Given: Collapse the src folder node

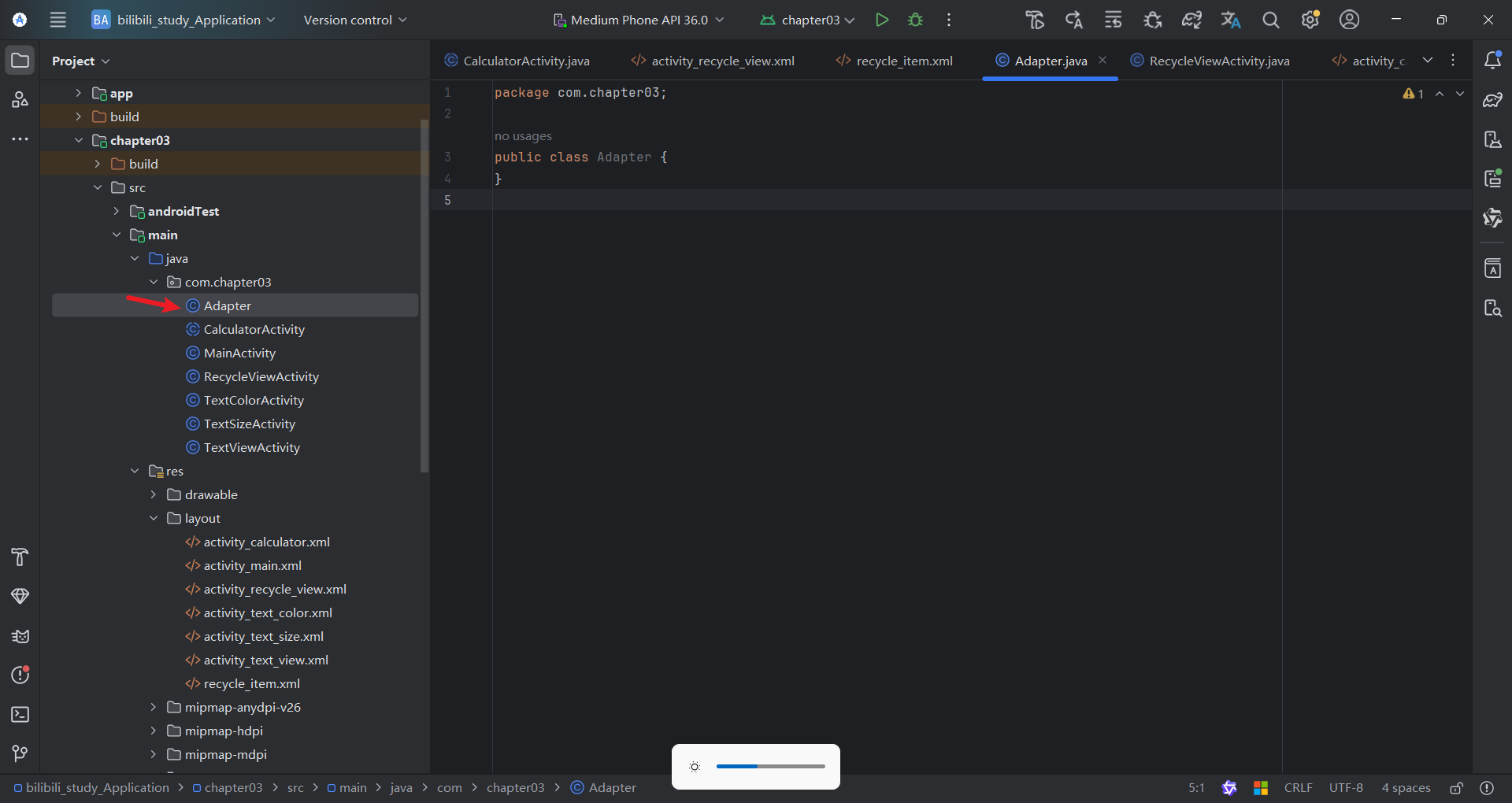Looking at the screenshot, I should pyautogui.click(x=97, y=187).
